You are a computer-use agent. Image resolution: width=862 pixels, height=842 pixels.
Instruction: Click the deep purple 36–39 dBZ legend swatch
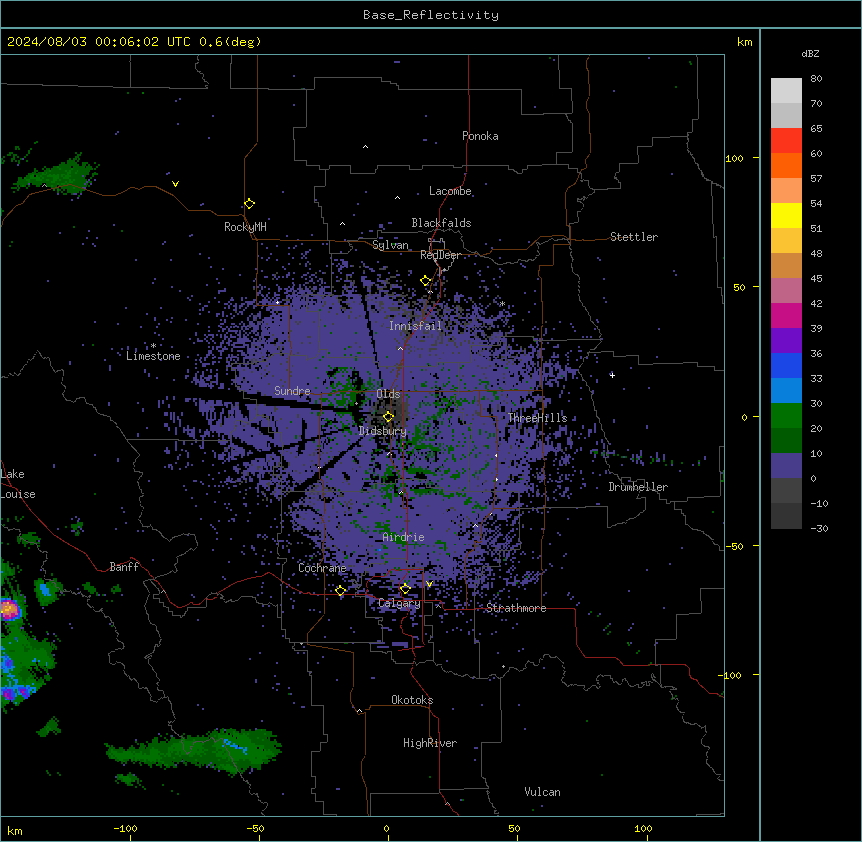786,341
